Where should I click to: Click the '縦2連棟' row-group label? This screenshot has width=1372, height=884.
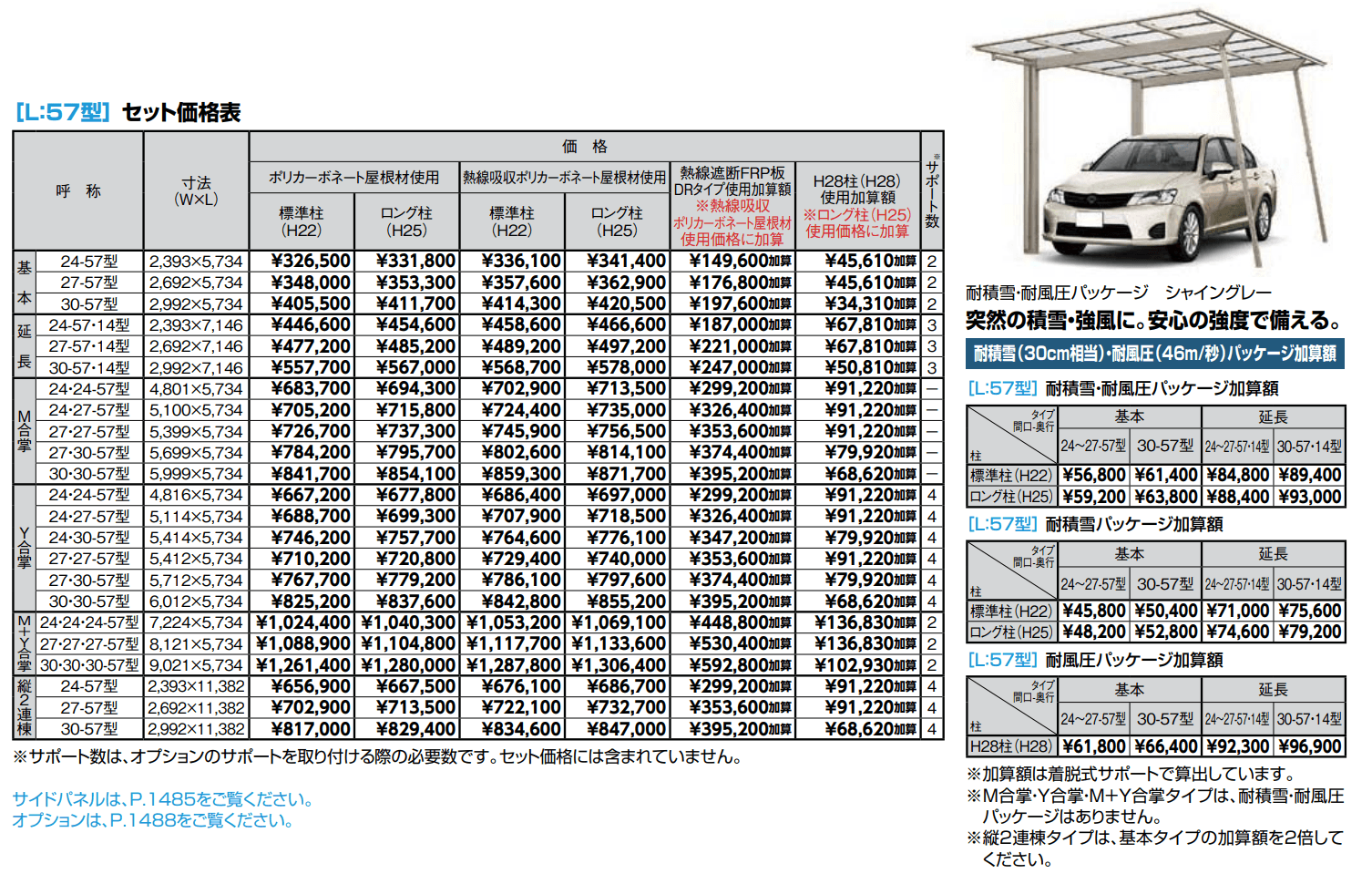click(x=25, y=708)
